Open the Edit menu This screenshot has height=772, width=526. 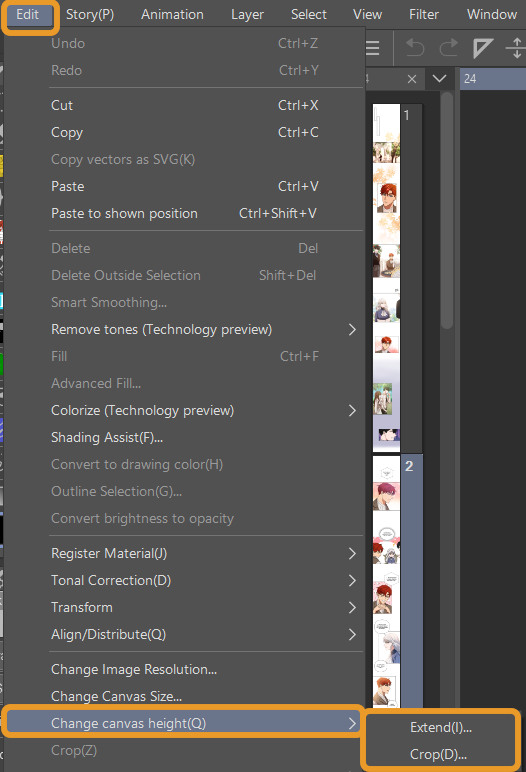point(28,15)
